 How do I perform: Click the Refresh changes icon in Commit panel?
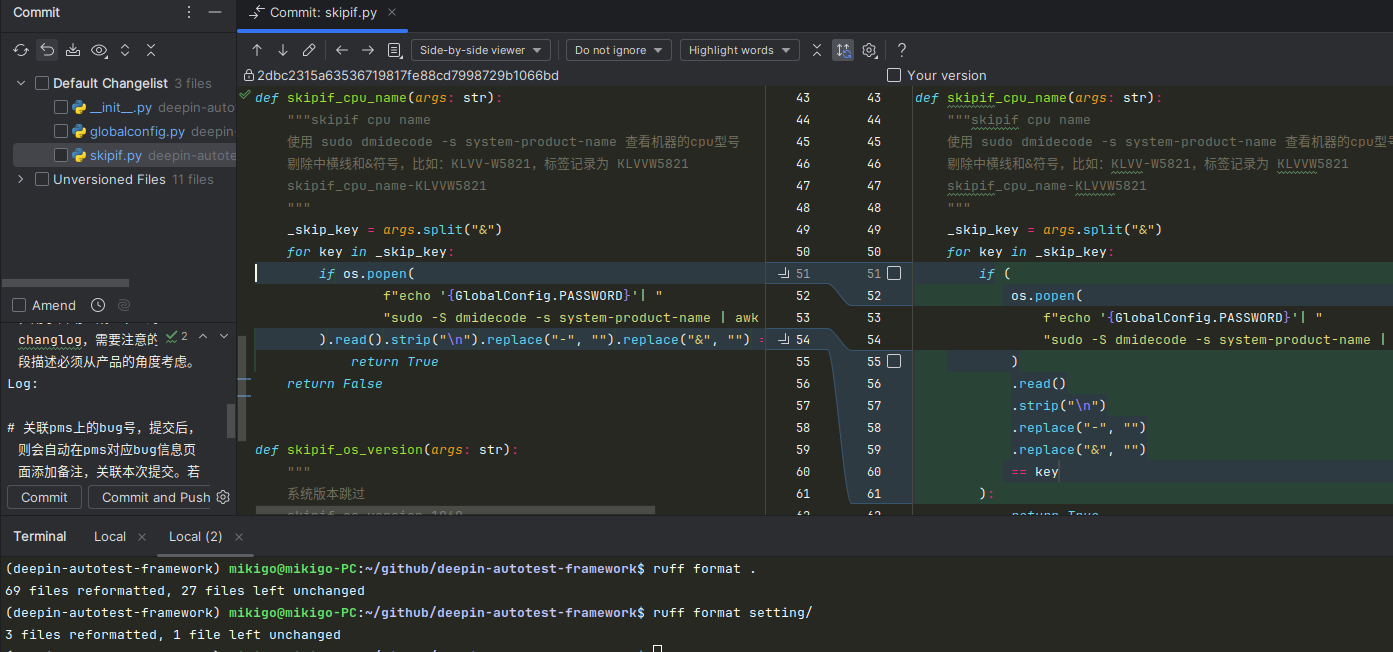point(21,50)
